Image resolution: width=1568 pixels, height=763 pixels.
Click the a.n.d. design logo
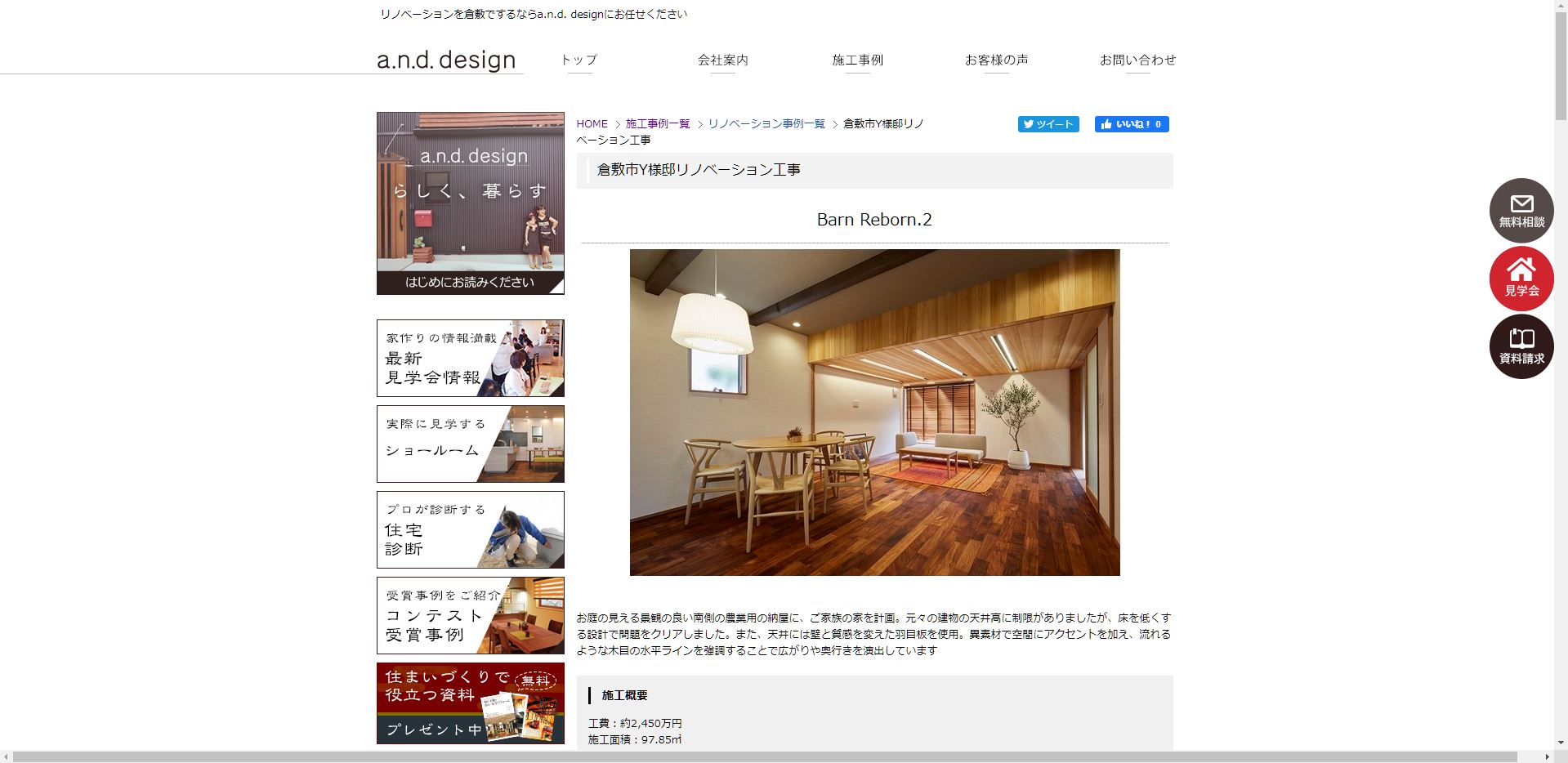click(447, 60)
